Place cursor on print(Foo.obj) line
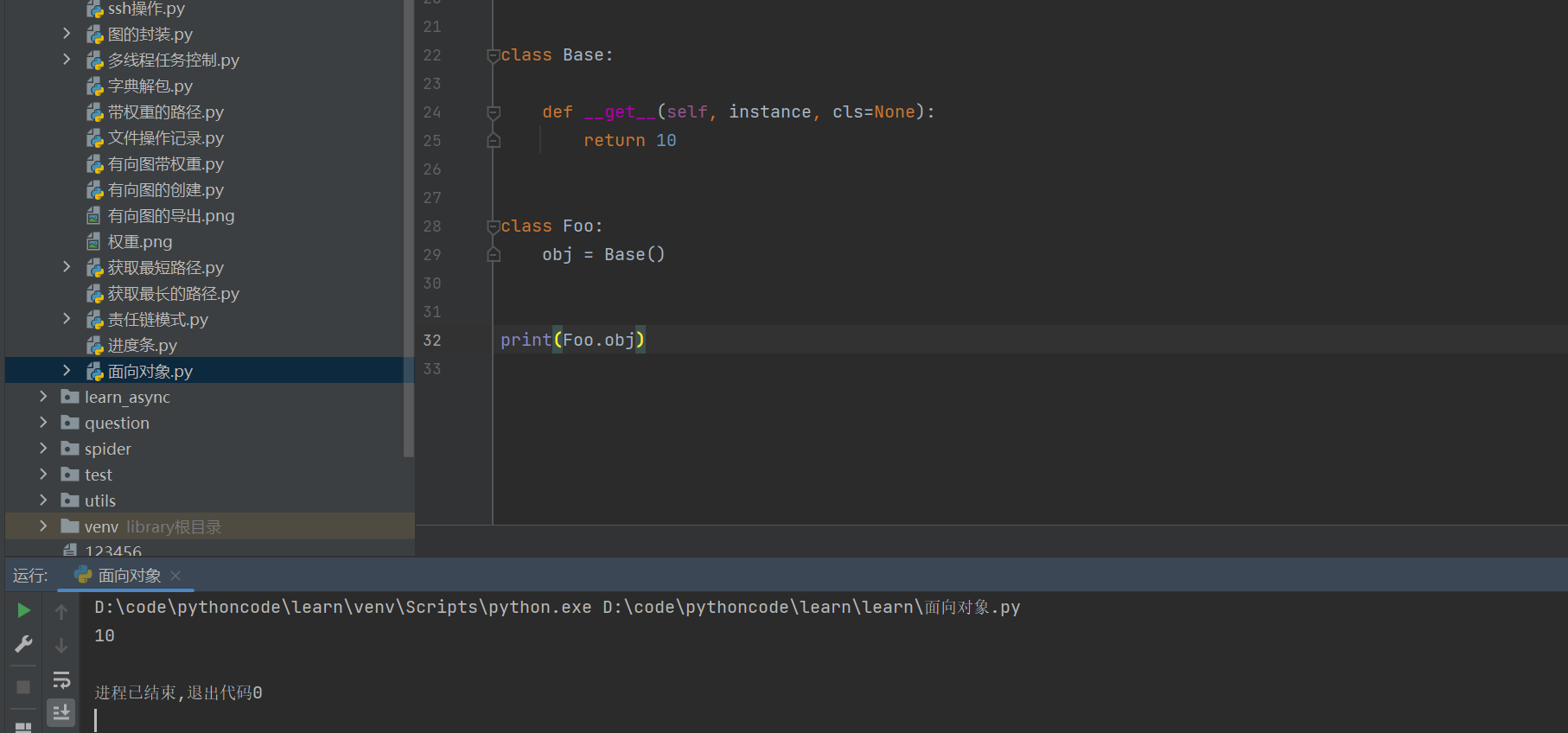The height and width of the screenshot is (733, 1568). (x=572, y=341)
